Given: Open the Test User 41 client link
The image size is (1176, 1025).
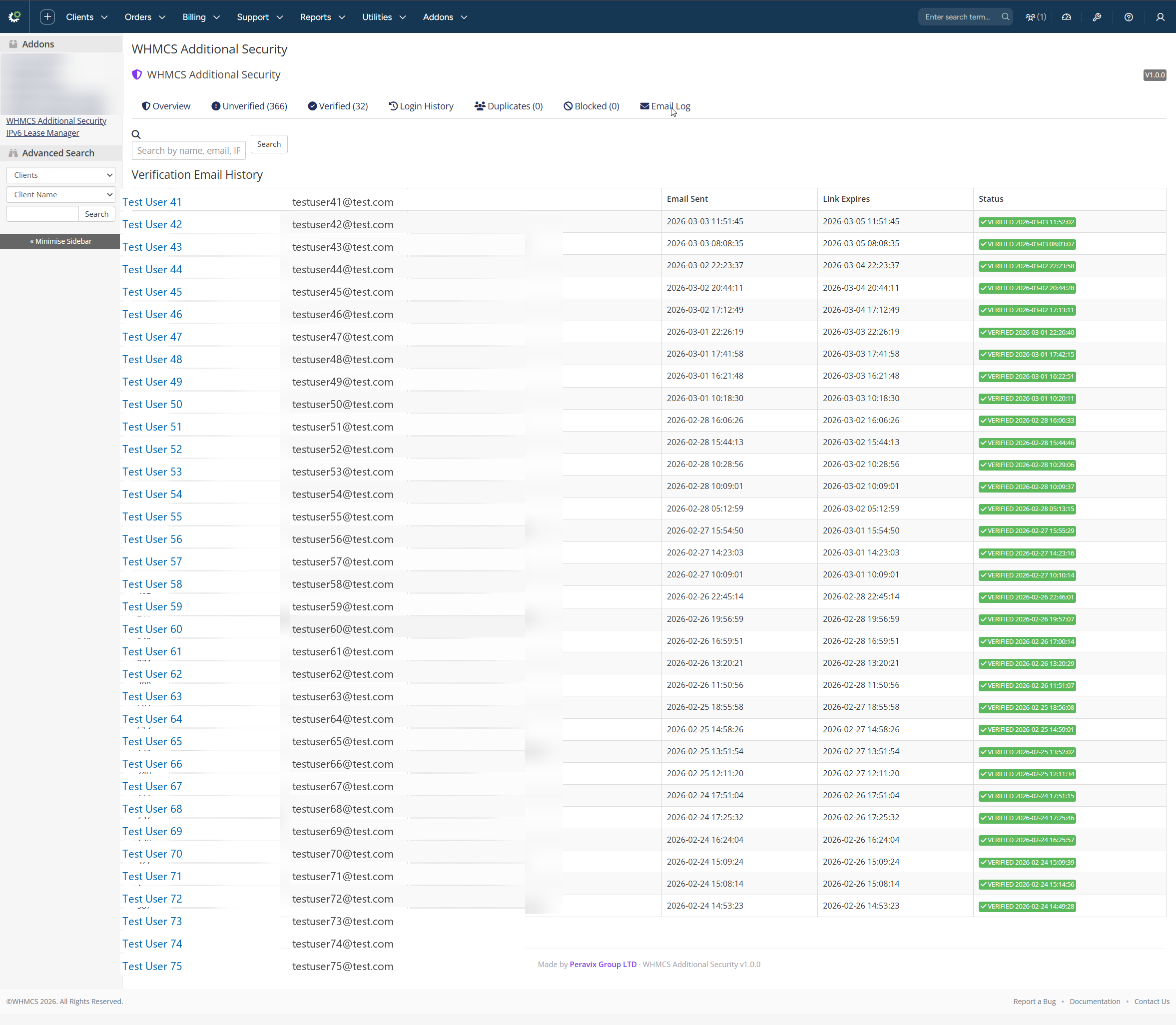Looking at the screenshot, I should [x=151, y=201].
